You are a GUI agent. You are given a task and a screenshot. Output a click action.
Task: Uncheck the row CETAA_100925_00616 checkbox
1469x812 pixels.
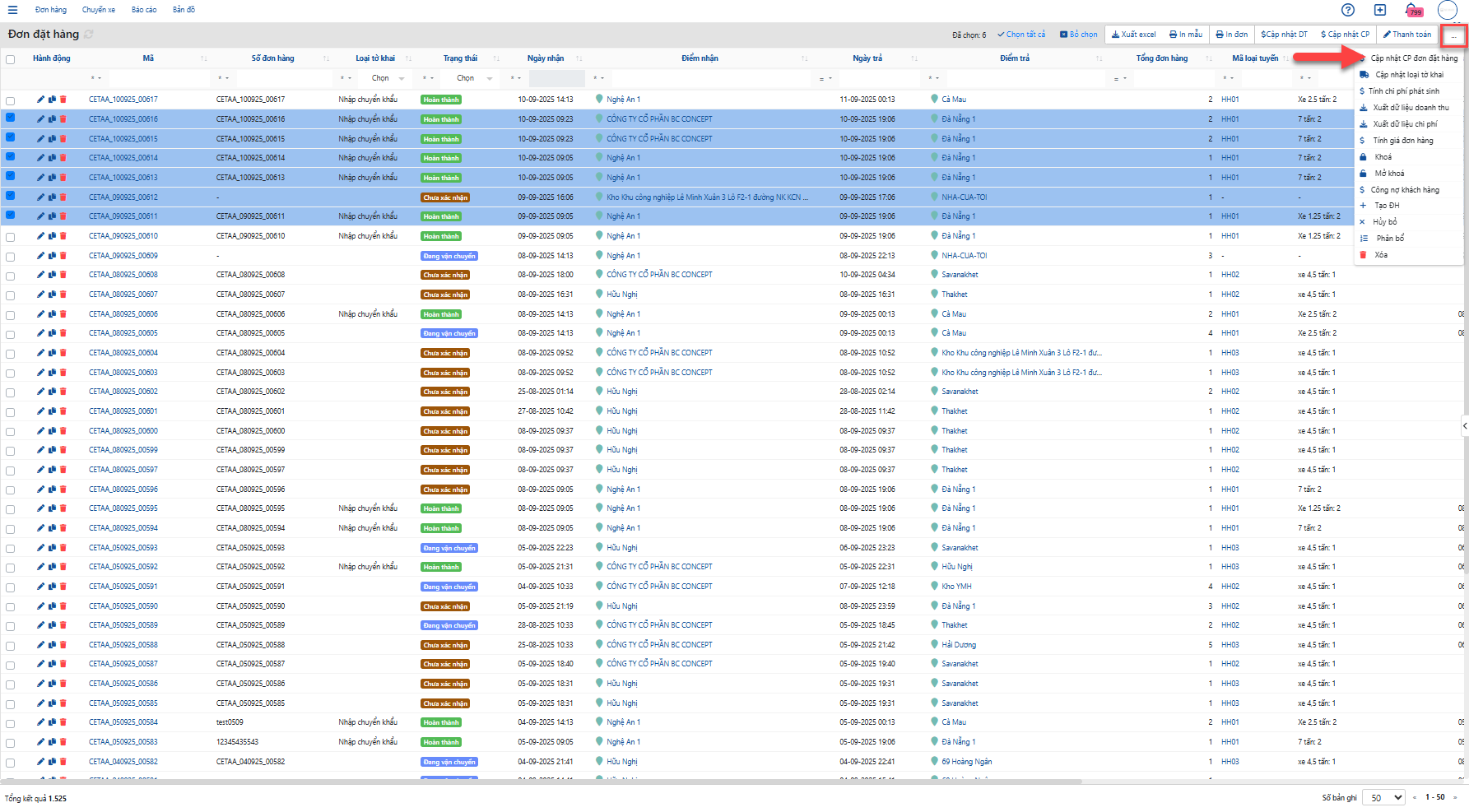coord(11,118)
